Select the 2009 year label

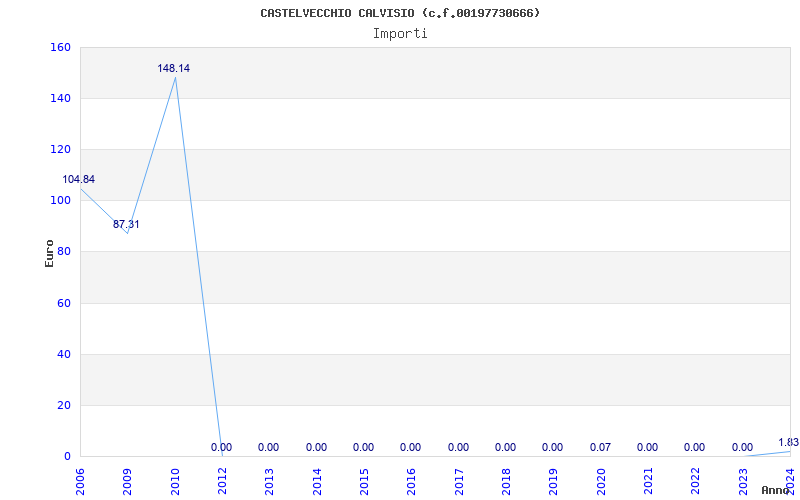[x=127, y=481]
